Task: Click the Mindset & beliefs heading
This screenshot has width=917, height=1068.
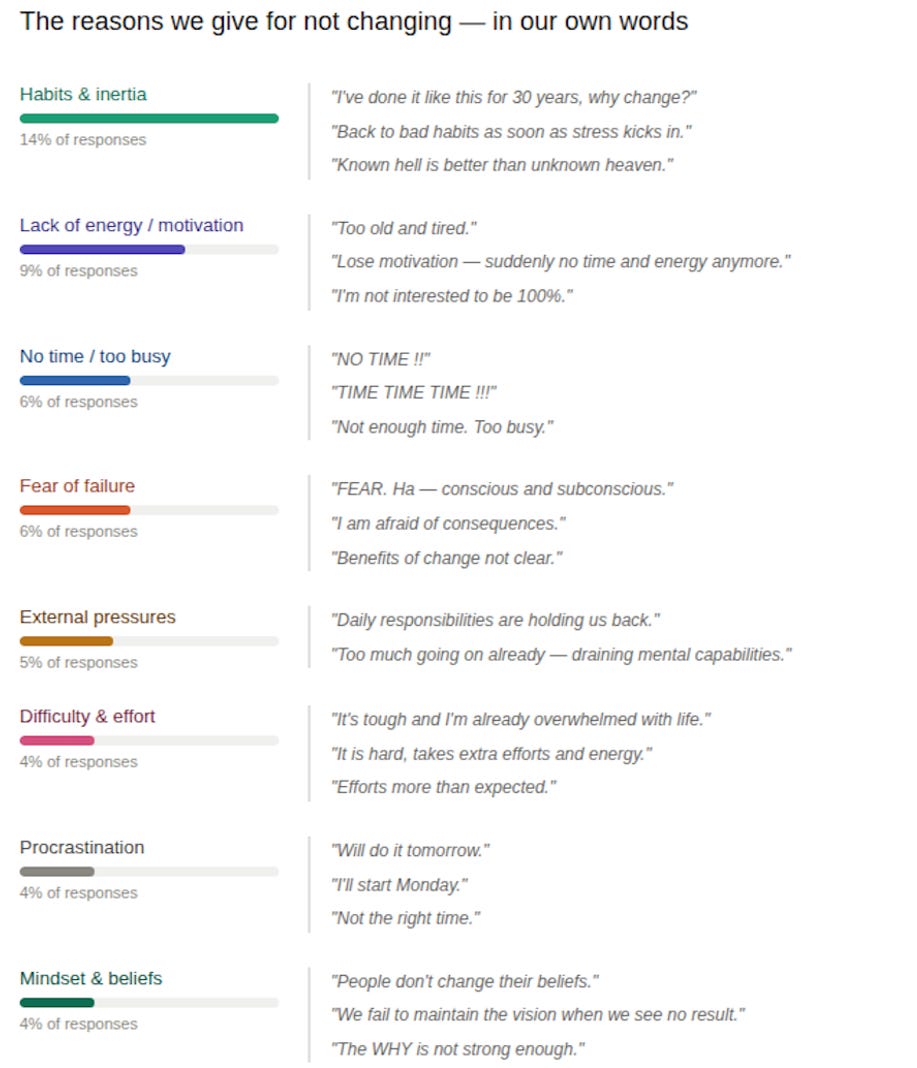Action: pyautogui.click(x=91, y=978)
